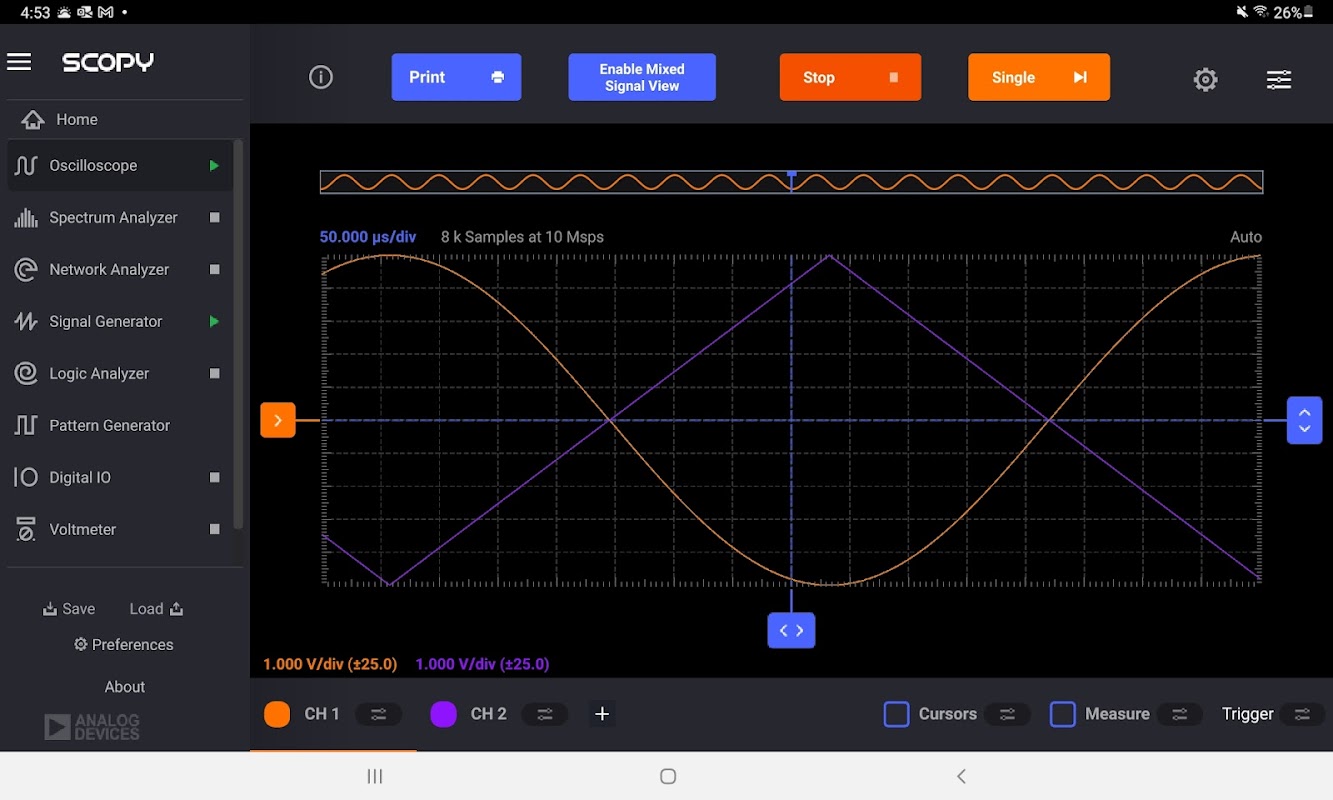Run a Single capture
Viewport: 1333px width, 800px height.
pos(1039,77)
